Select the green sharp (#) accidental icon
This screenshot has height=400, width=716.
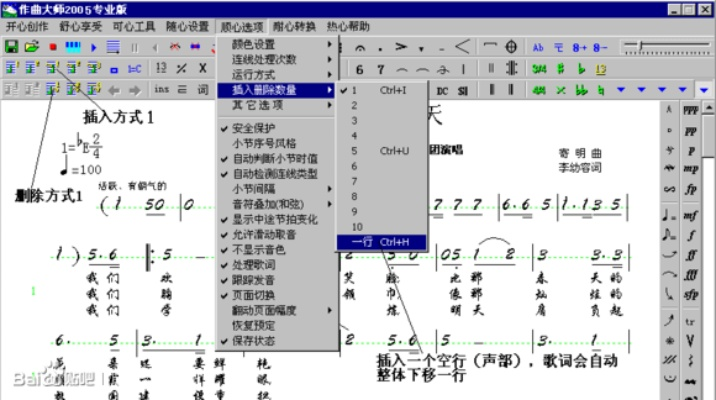(561, 69)
